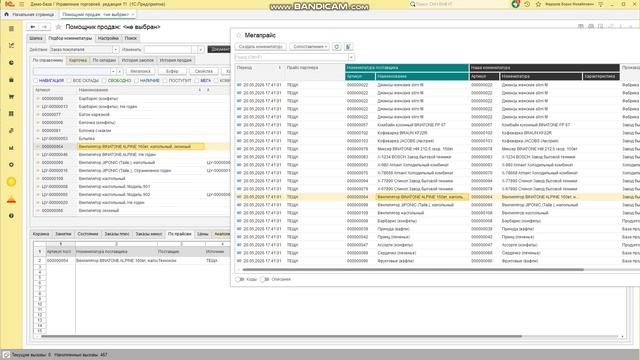This screenshot has height=360, width=640.
Task: Open the История продаж tab
Action: [x=176, y=60]
